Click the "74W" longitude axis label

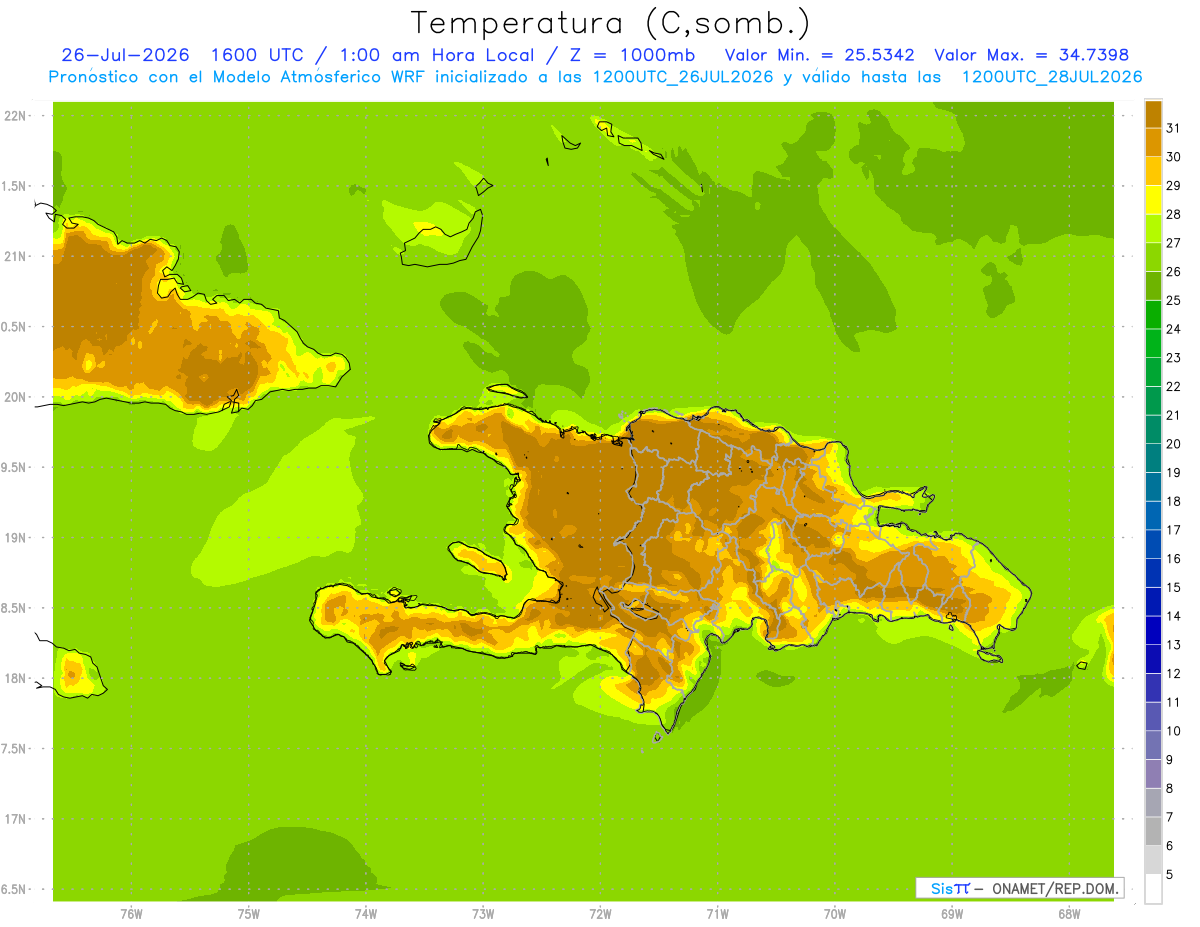point(365,914)
